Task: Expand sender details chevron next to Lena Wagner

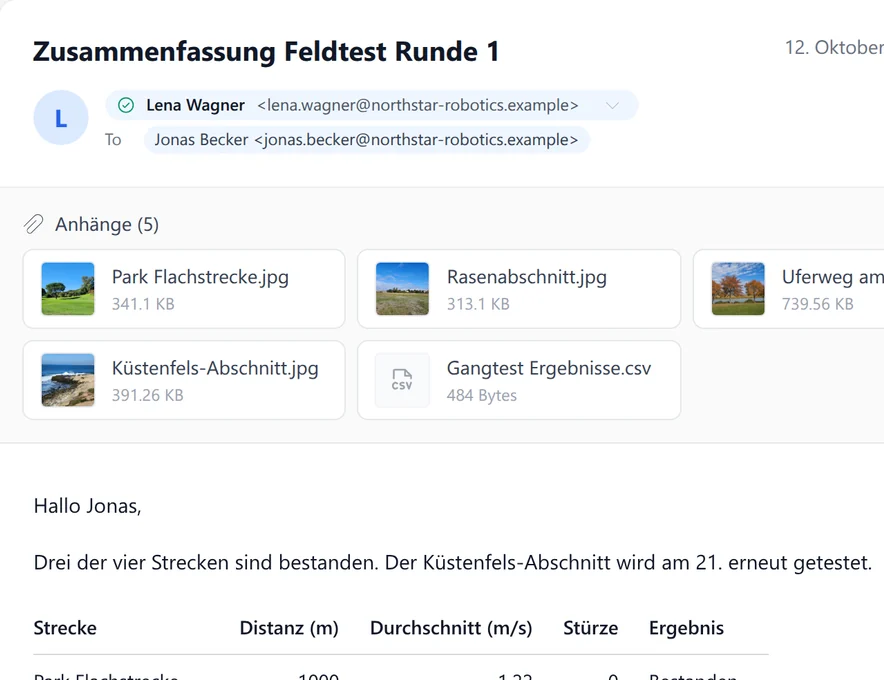Action: point(612,105)
